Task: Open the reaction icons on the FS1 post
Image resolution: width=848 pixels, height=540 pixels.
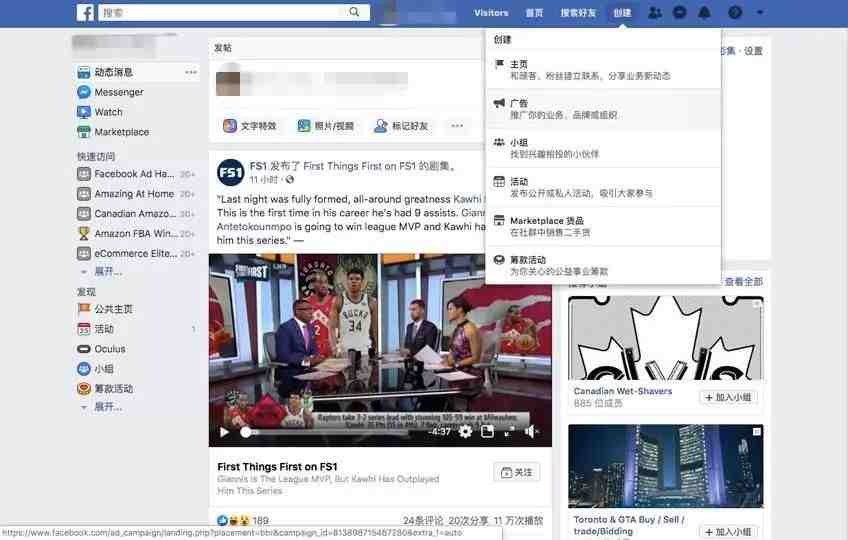Action: tap(234, 521)
